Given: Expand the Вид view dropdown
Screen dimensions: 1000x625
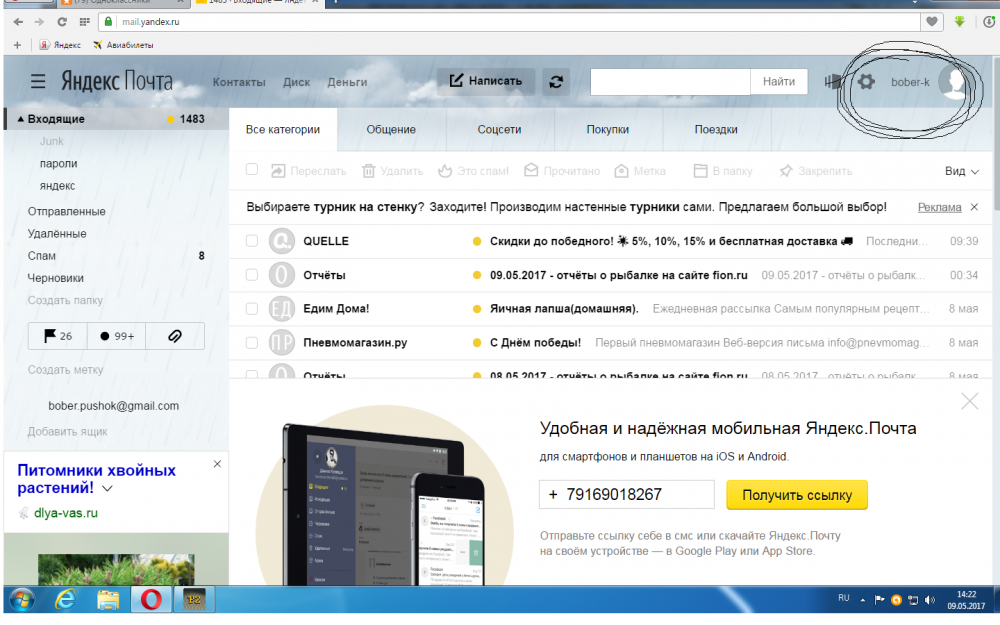Looking at the screenshot, I should (962, 171).
